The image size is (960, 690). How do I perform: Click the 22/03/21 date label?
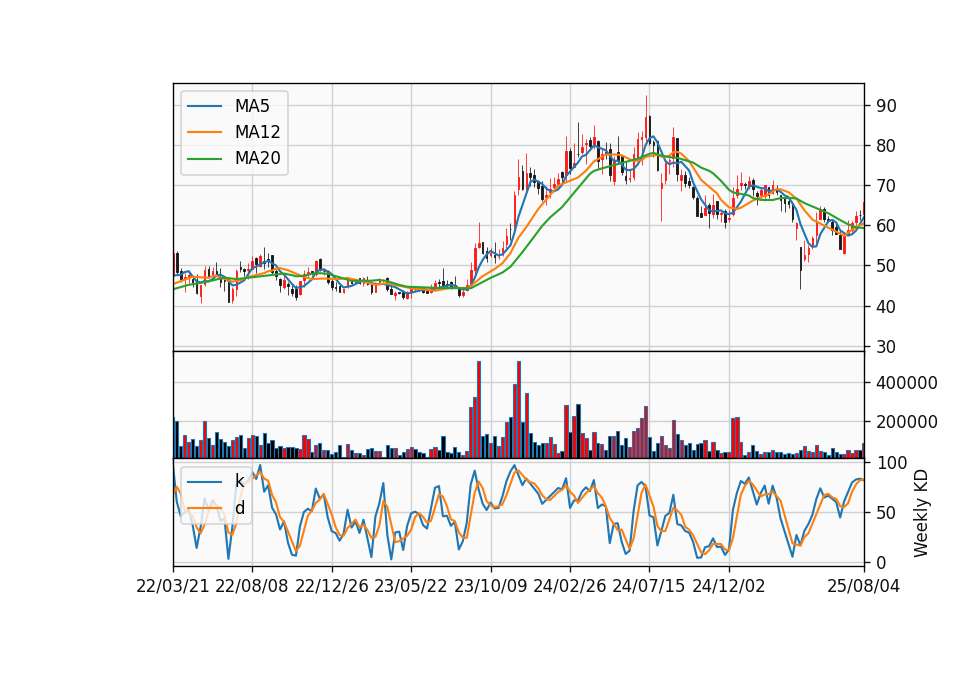click(173, 586)
